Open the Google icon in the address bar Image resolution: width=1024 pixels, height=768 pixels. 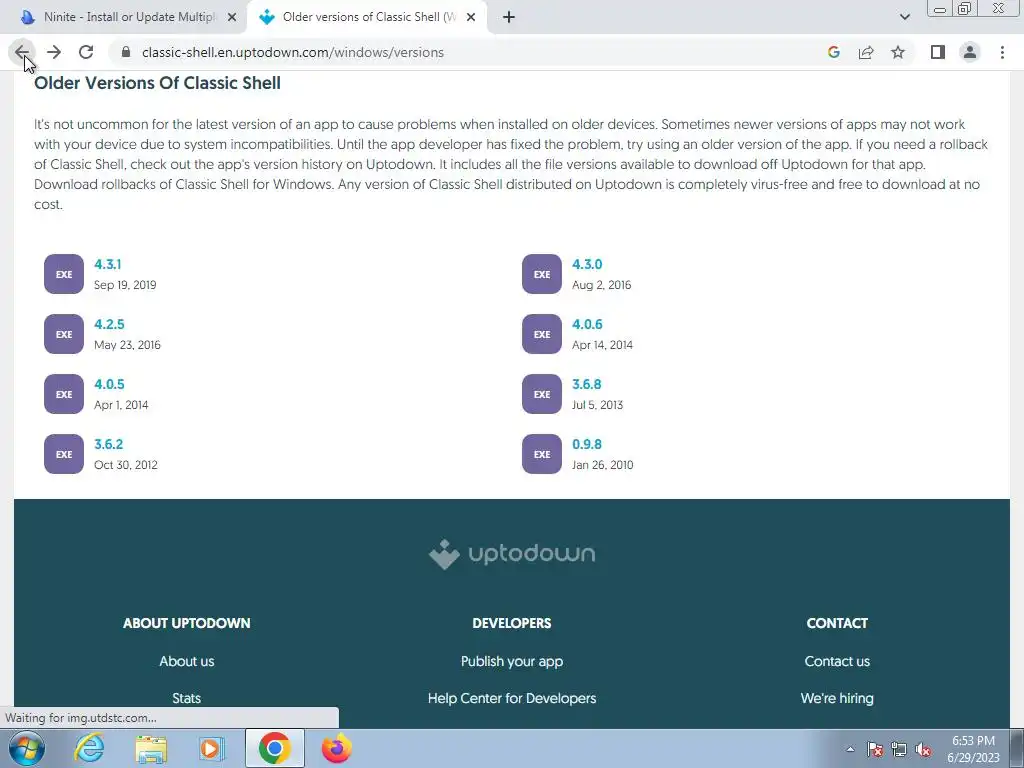pyautogui.click(x=833, y=52)
